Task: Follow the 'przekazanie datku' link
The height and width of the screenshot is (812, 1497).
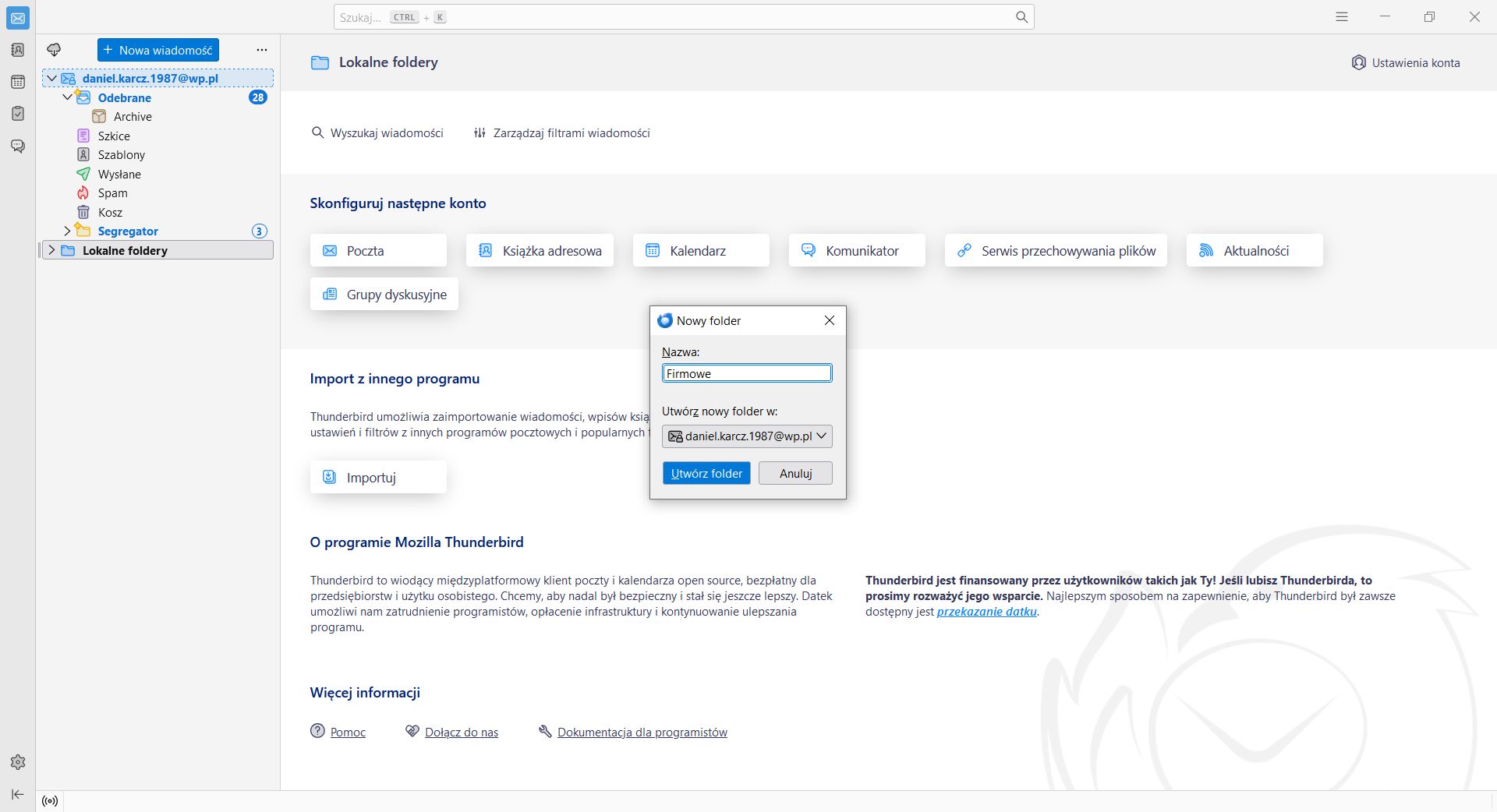Action: pyautogui.click(x=986, y=612)
